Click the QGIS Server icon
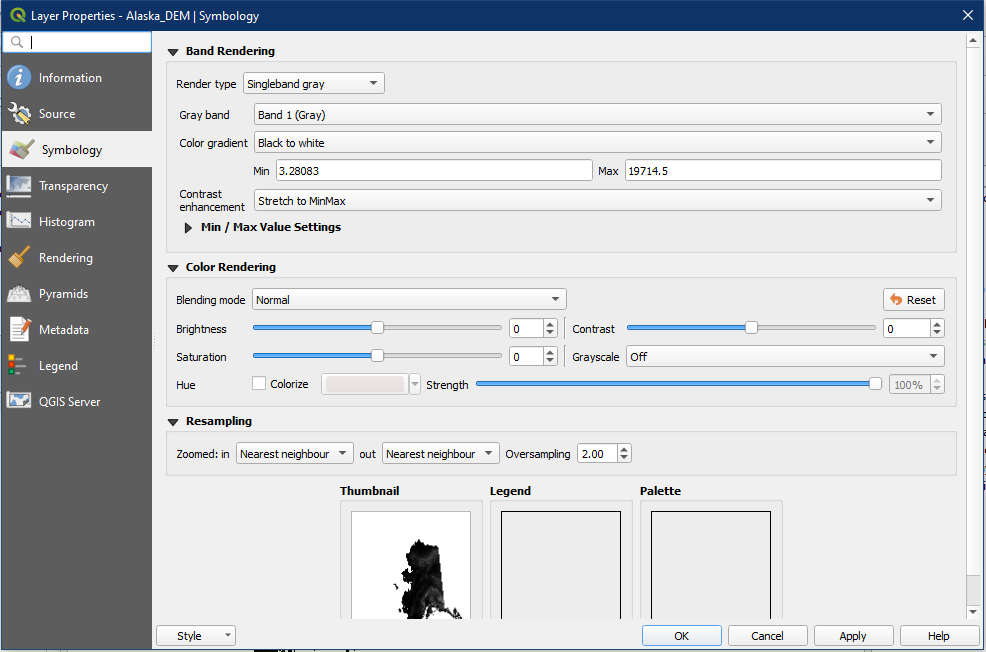The image size is (986, 652). [19, 402]
